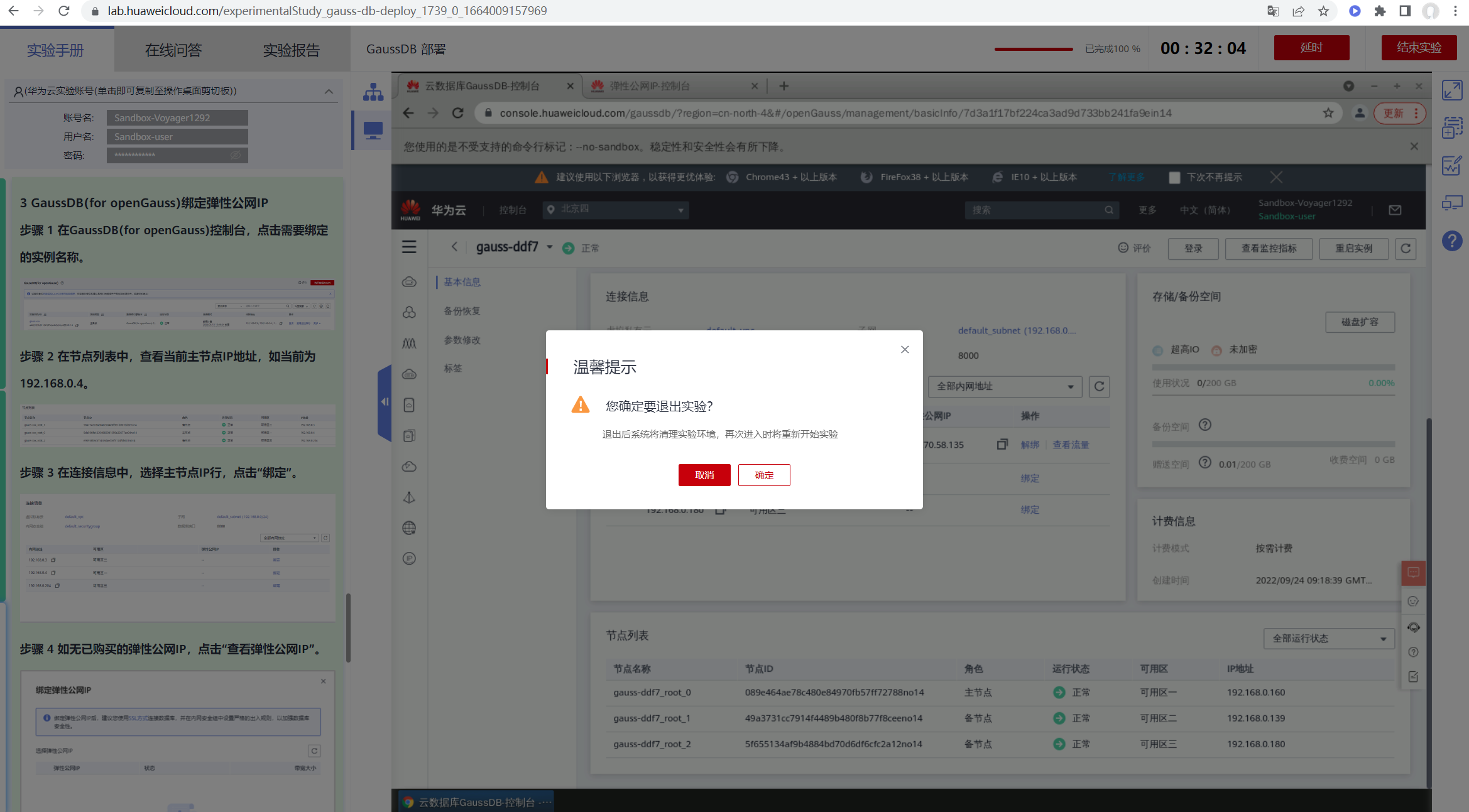Check the 下次不再提示 checkbox
Image resolution: width=1469 pixels, height=812 pixels.
[x=1174, y=178]
